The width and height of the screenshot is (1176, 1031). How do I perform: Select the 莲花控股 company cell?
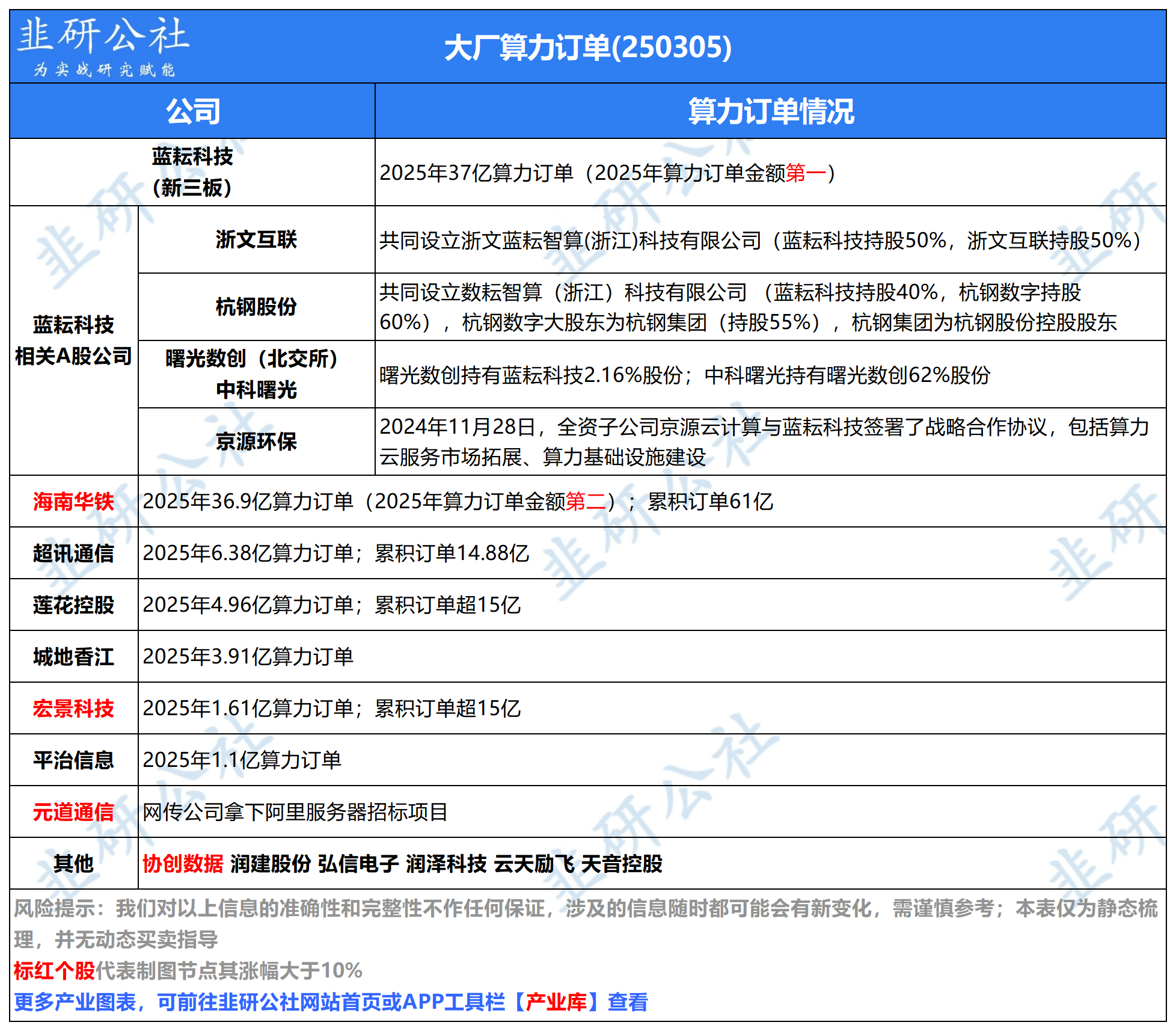coord(73,605)
